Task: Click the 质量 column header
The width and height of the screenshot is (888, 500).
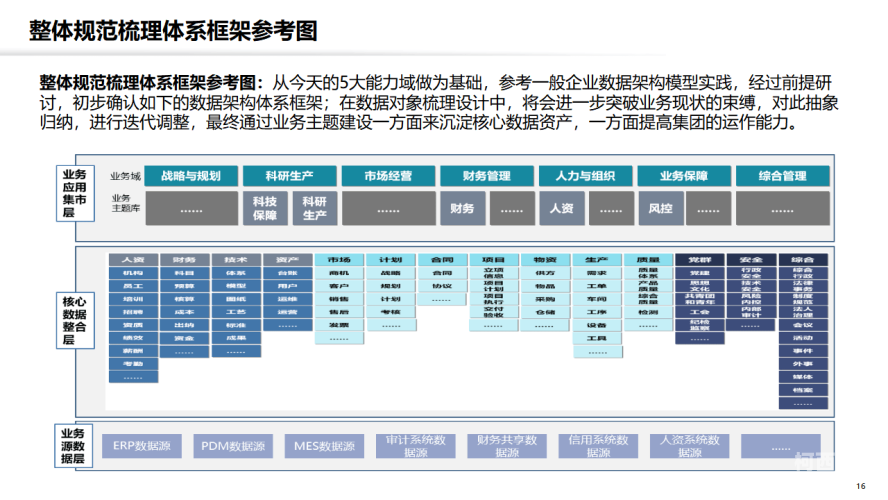Action: (648, 260)
